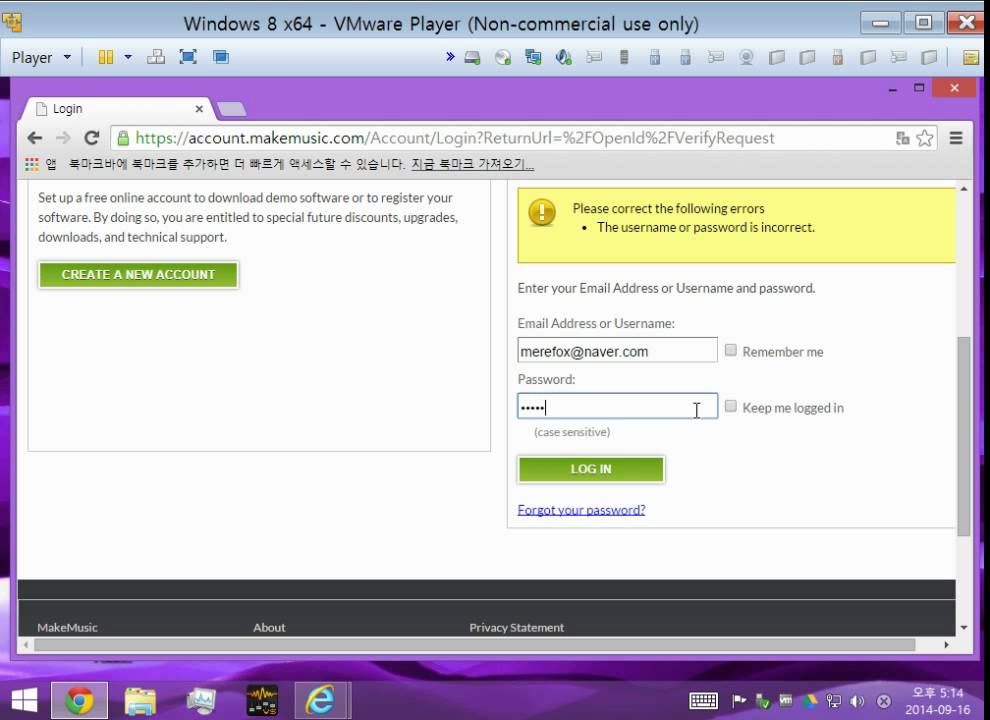Click the About footer link
The height and width of the screenshot is (720, 990).
coord(269,627)
